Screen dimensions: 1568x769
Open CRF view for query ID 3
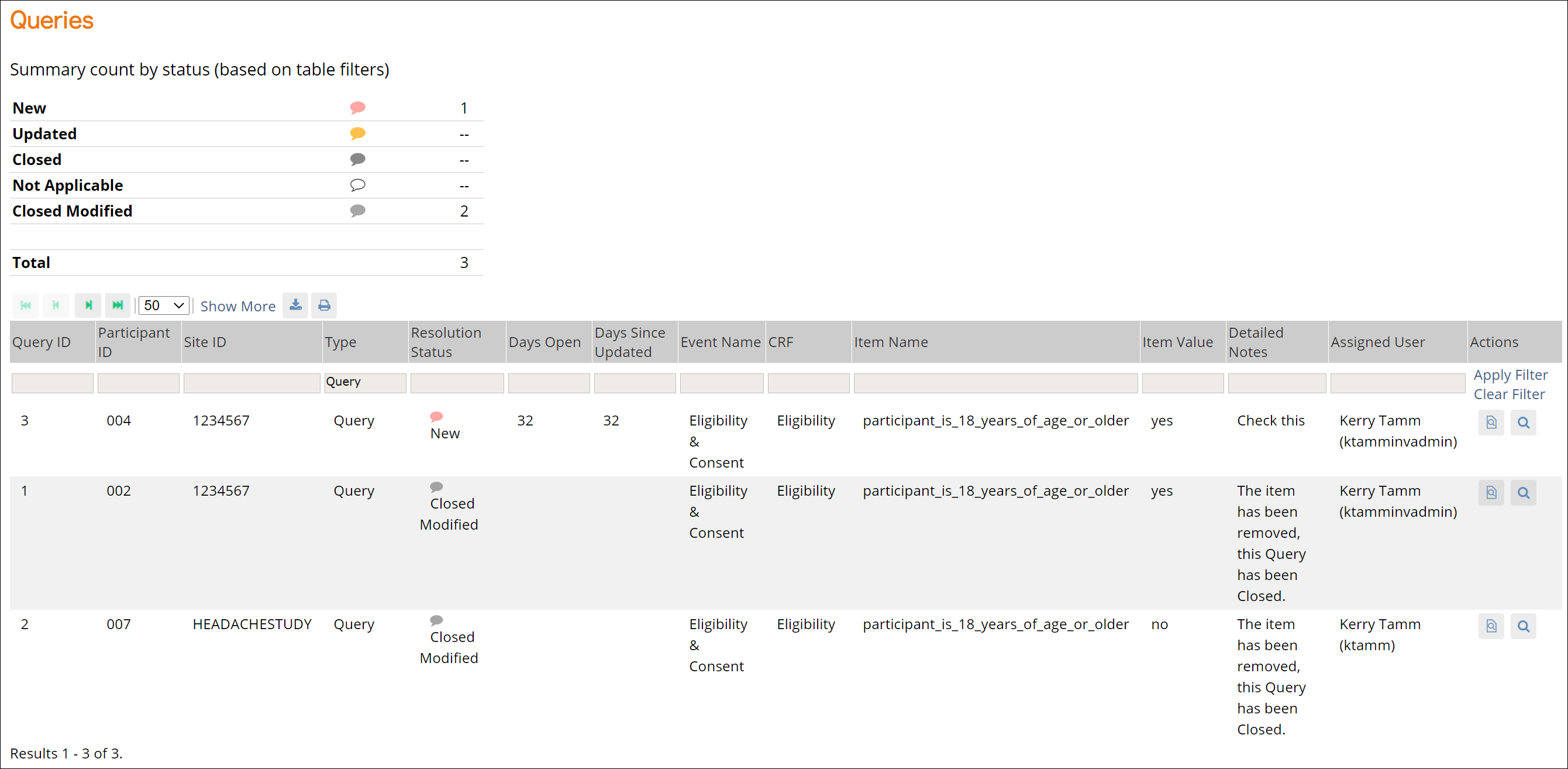coord(1491,423)
